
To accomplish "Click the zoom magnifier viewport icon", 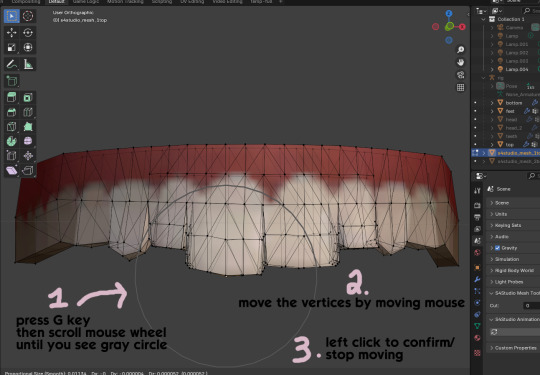I will click(460, 50).
